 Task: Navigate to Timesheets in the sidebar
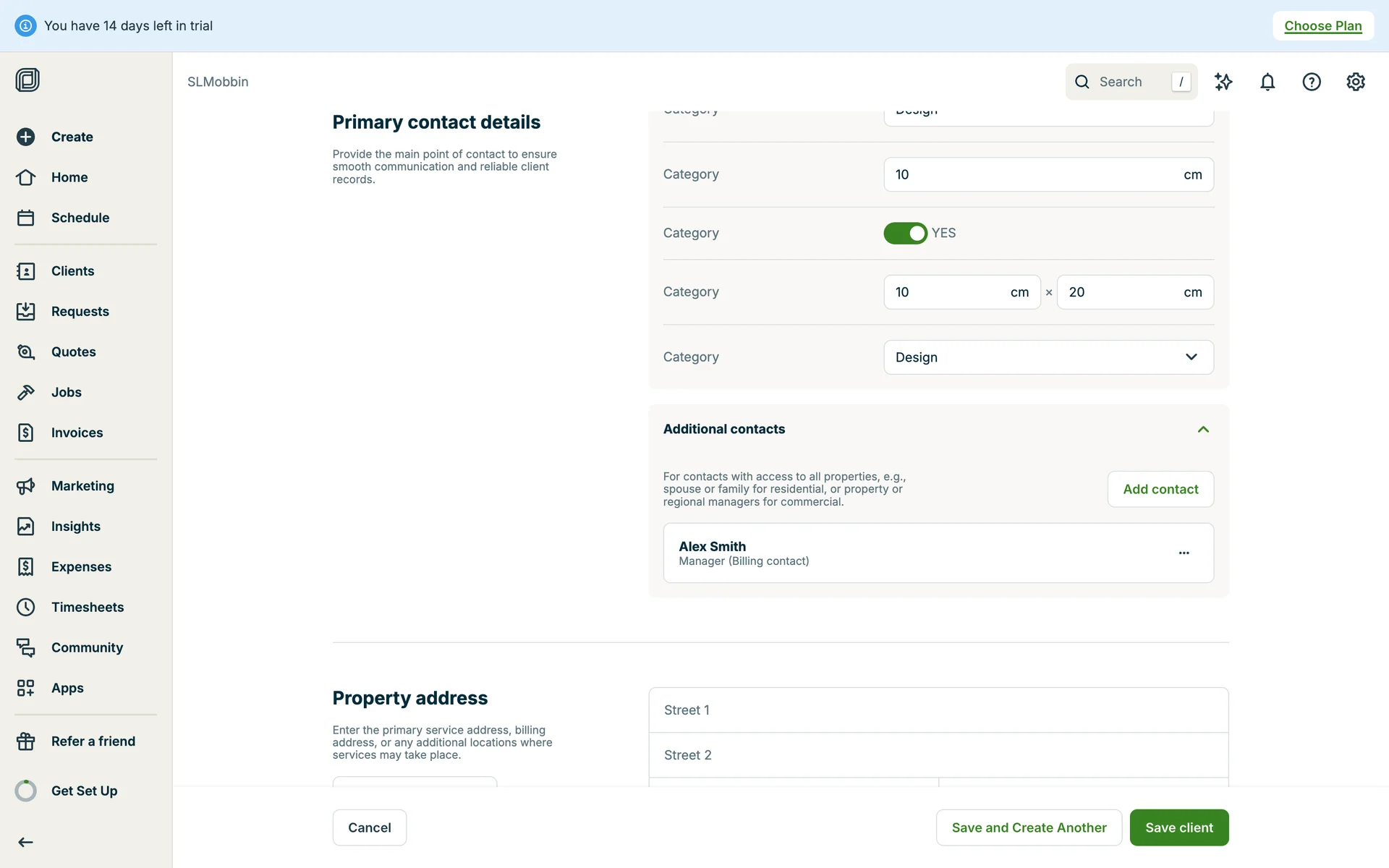point(87,607)
